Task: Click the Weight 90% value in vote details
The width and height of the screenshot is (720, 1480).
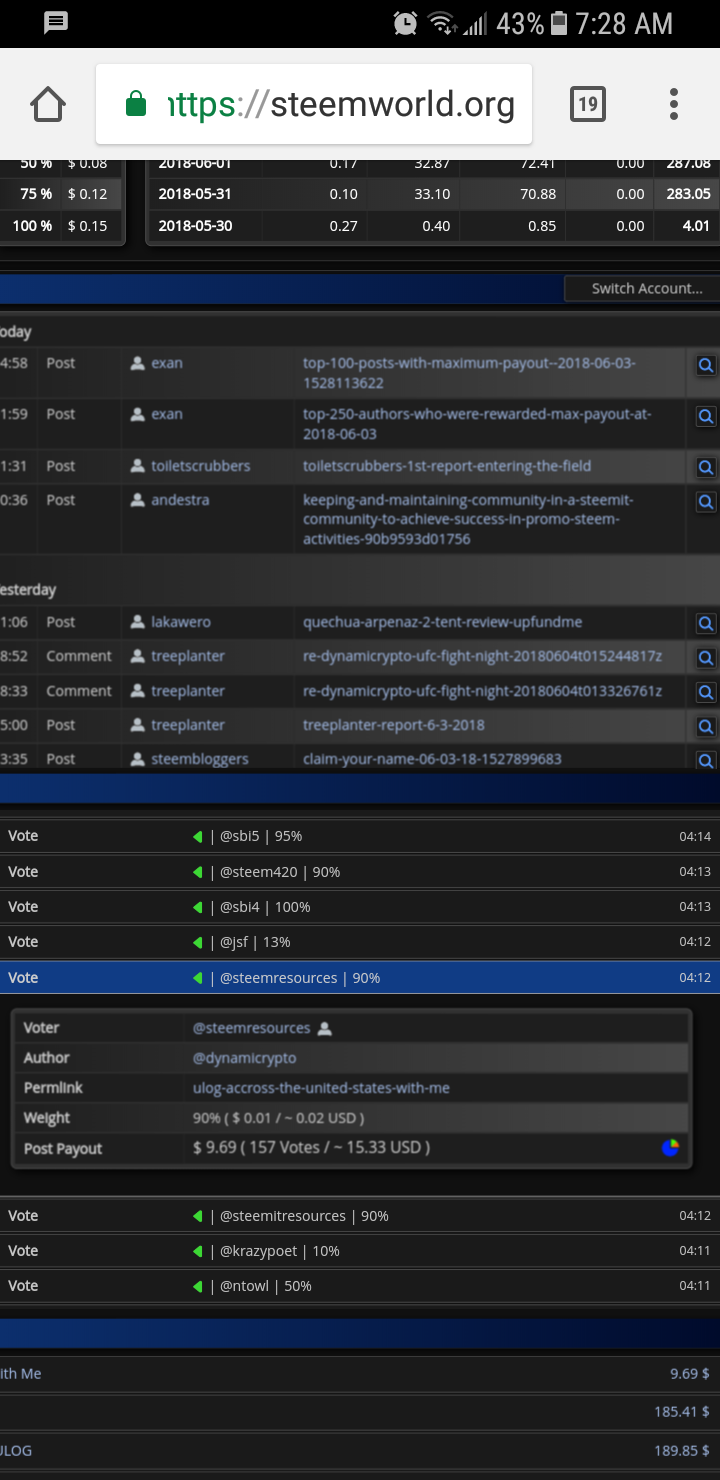Action: tap(278, 1118)
